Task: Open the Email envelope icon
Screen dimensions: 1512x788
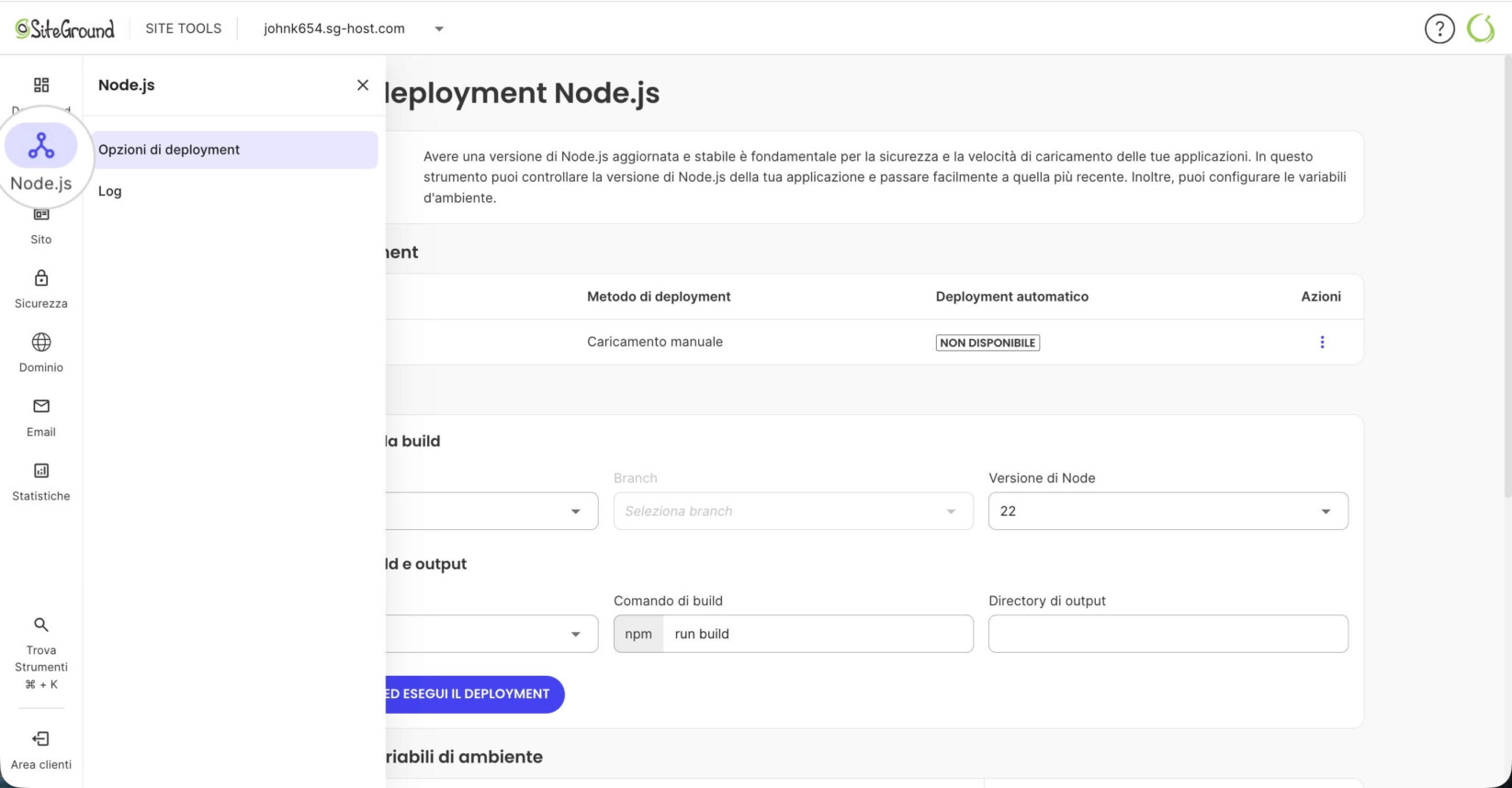Action: pyautogui.click(x=41, y=406)
